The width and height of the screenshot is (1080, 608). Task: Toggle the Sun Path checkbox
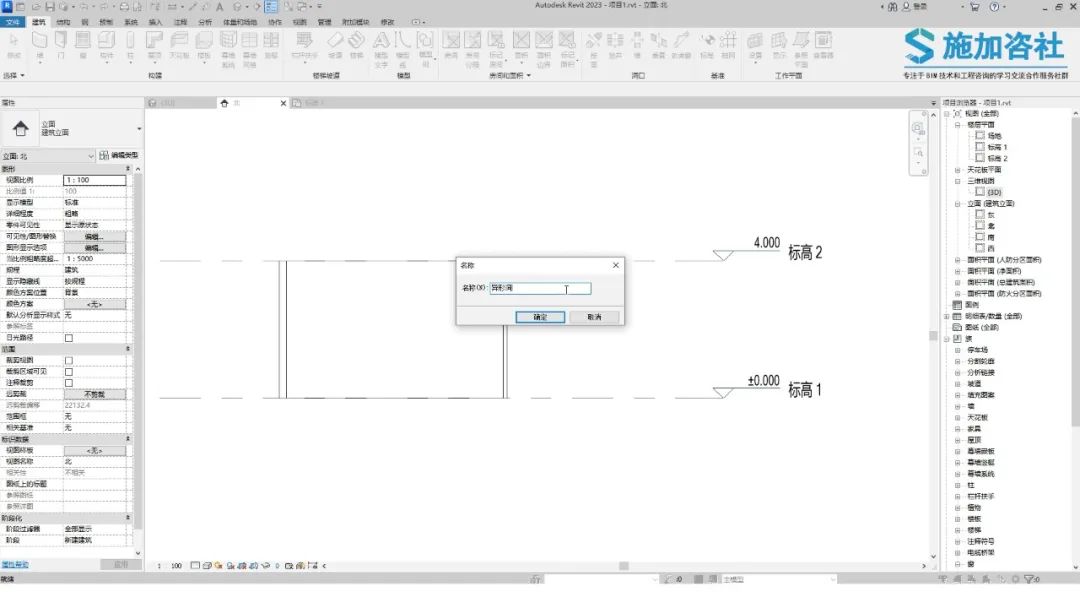(69, 338)
